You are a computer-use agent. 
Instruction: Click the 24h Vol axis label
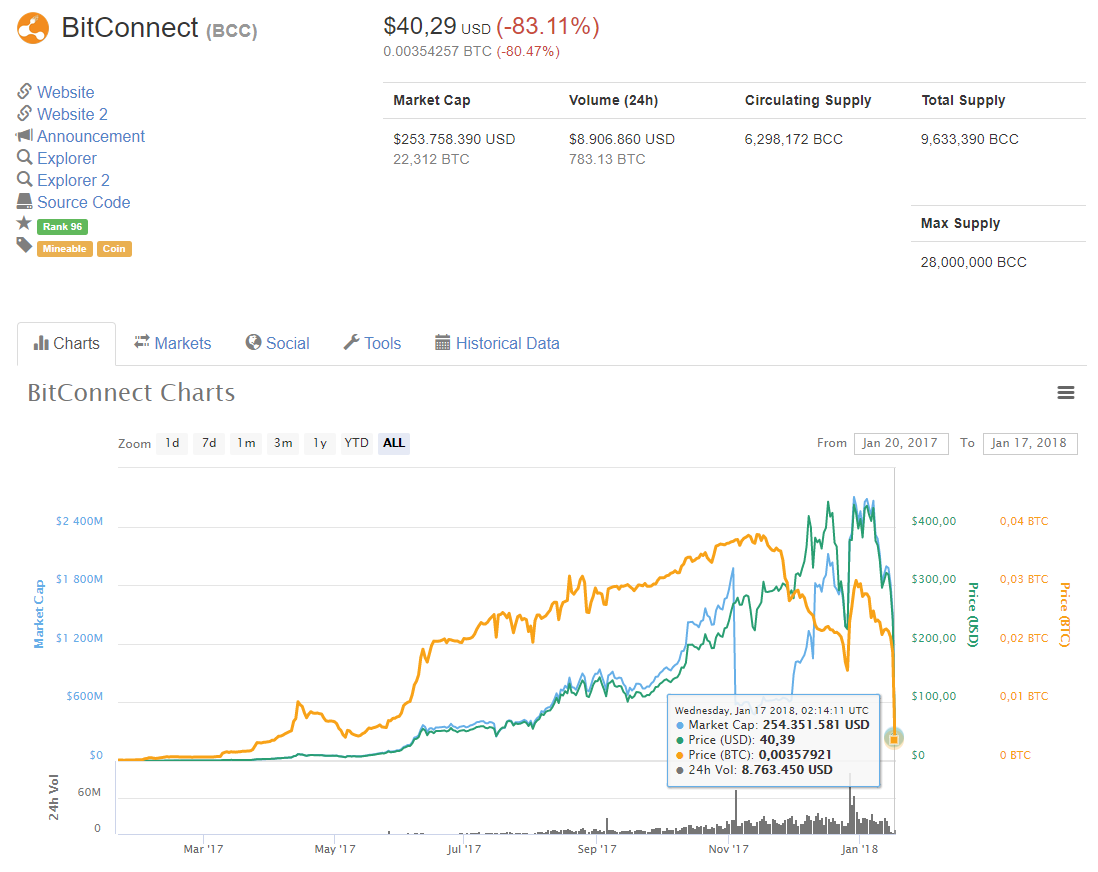53,797
